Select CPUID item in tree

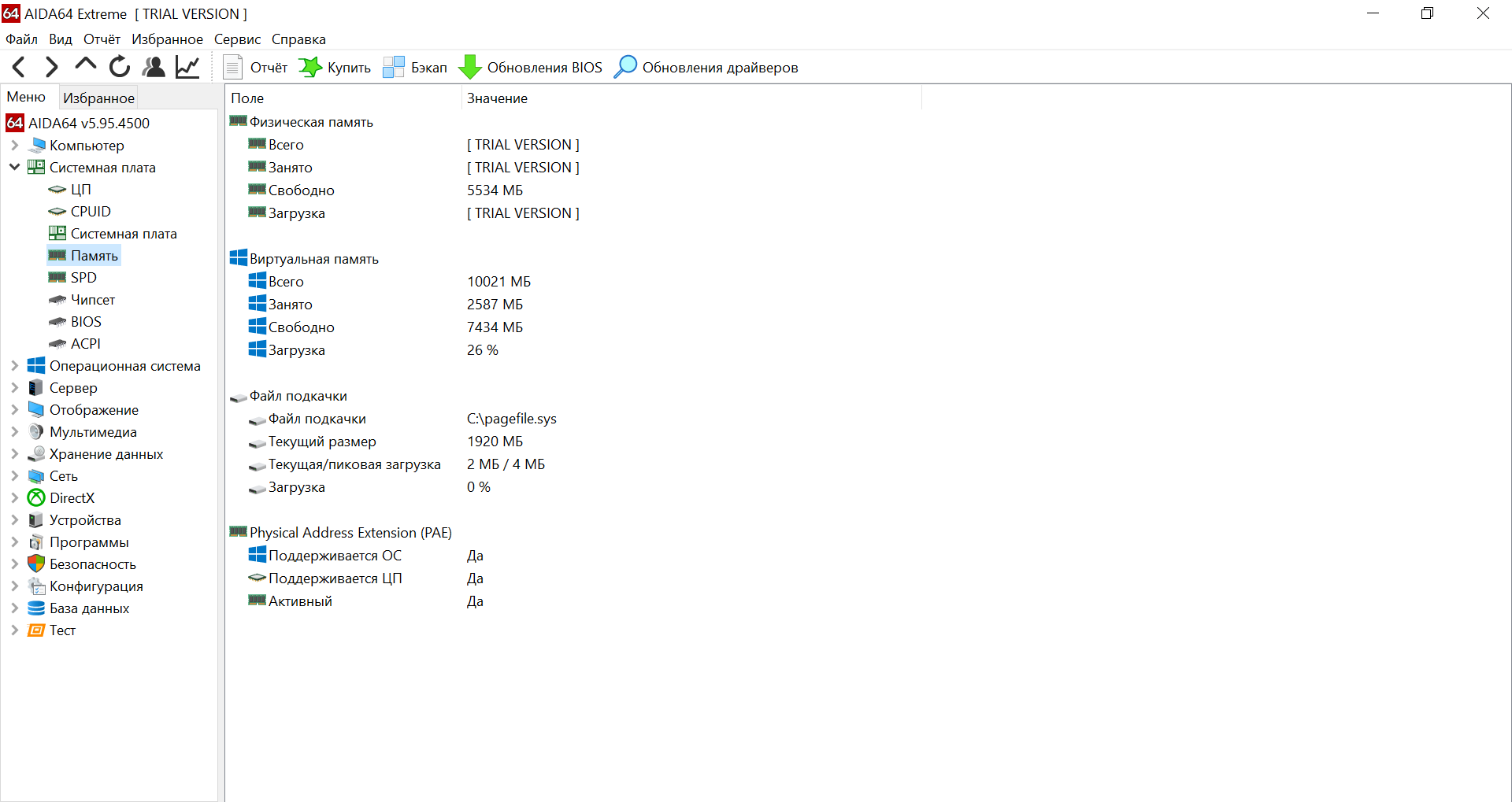click(91, 211)
